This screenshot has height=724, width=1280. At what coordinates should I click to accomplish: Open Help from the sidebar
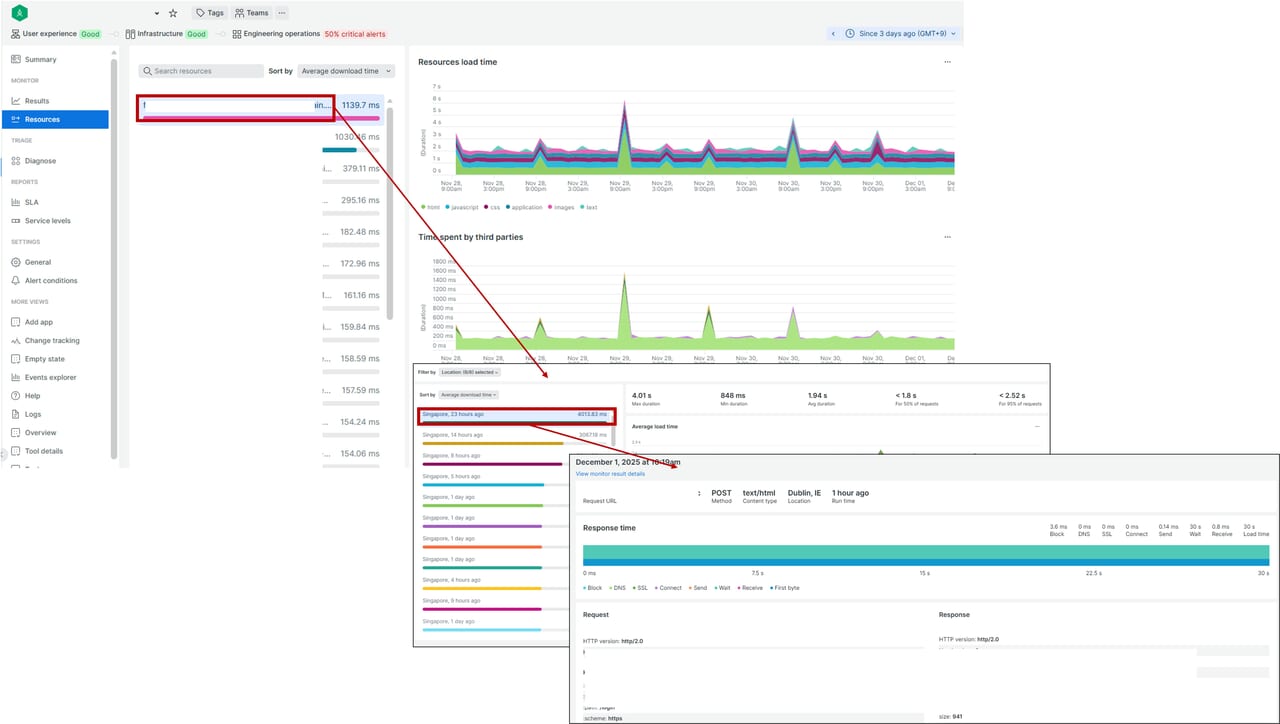tap(32, 396)
